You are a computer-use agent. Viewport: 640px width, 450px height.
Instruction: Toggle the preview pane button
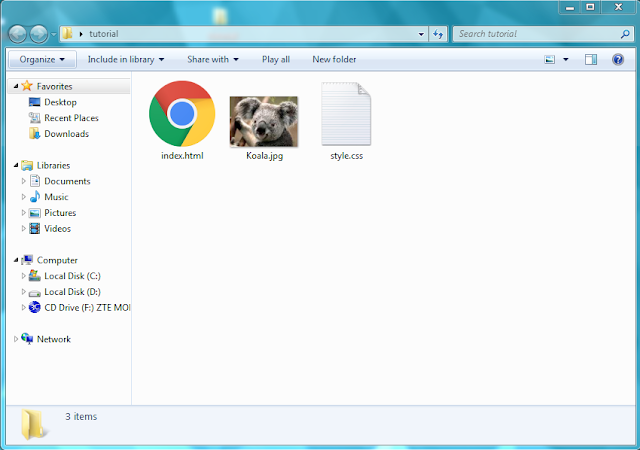coord(591,60)
